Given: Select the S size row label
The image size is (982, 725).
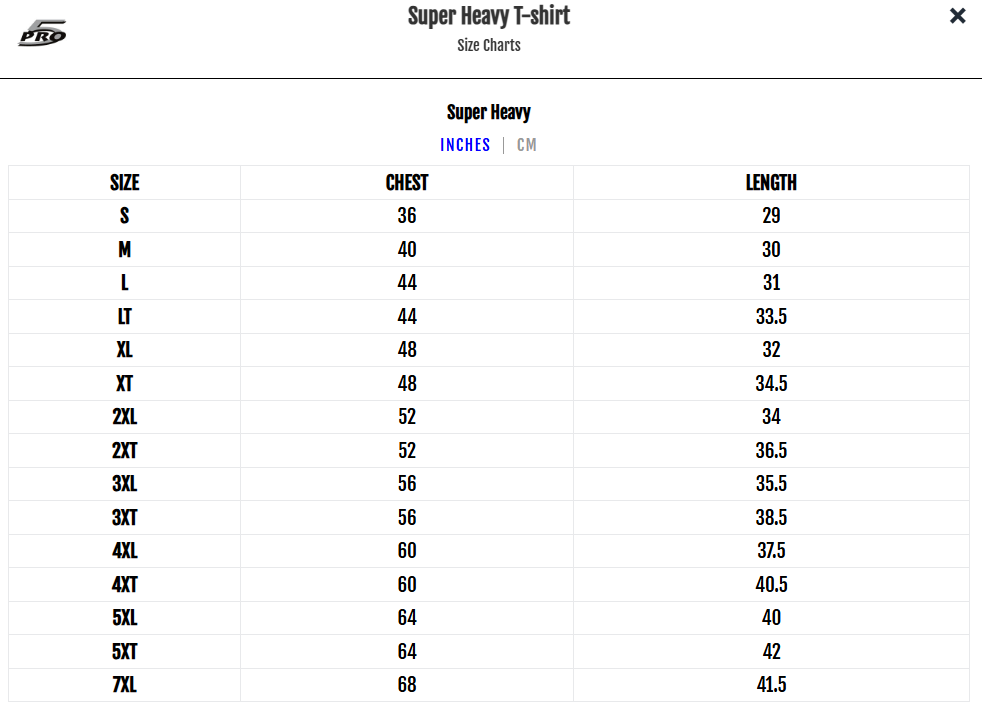Looking at the screenshot, I should [125, 216].
